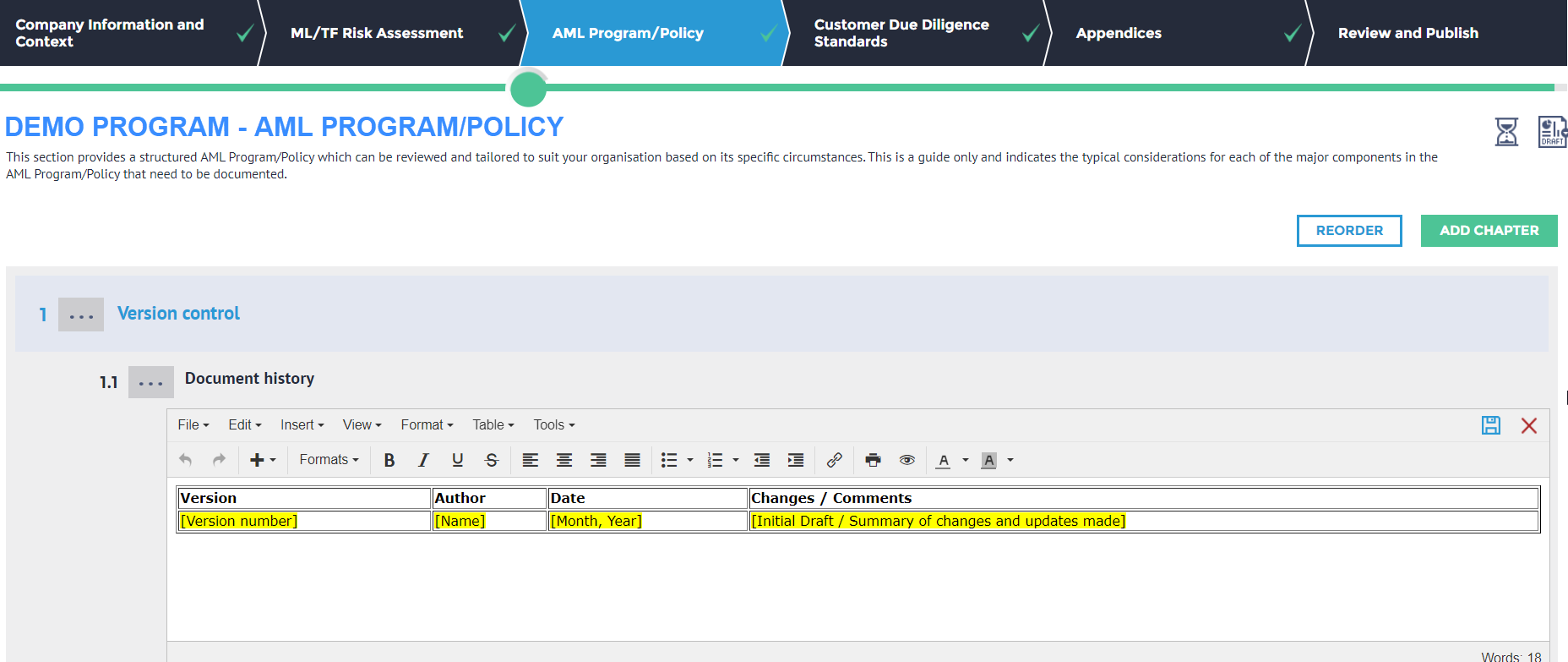Open the Version control chapter title
Screen dimensions: 1568x662
(x=178, y=314)
